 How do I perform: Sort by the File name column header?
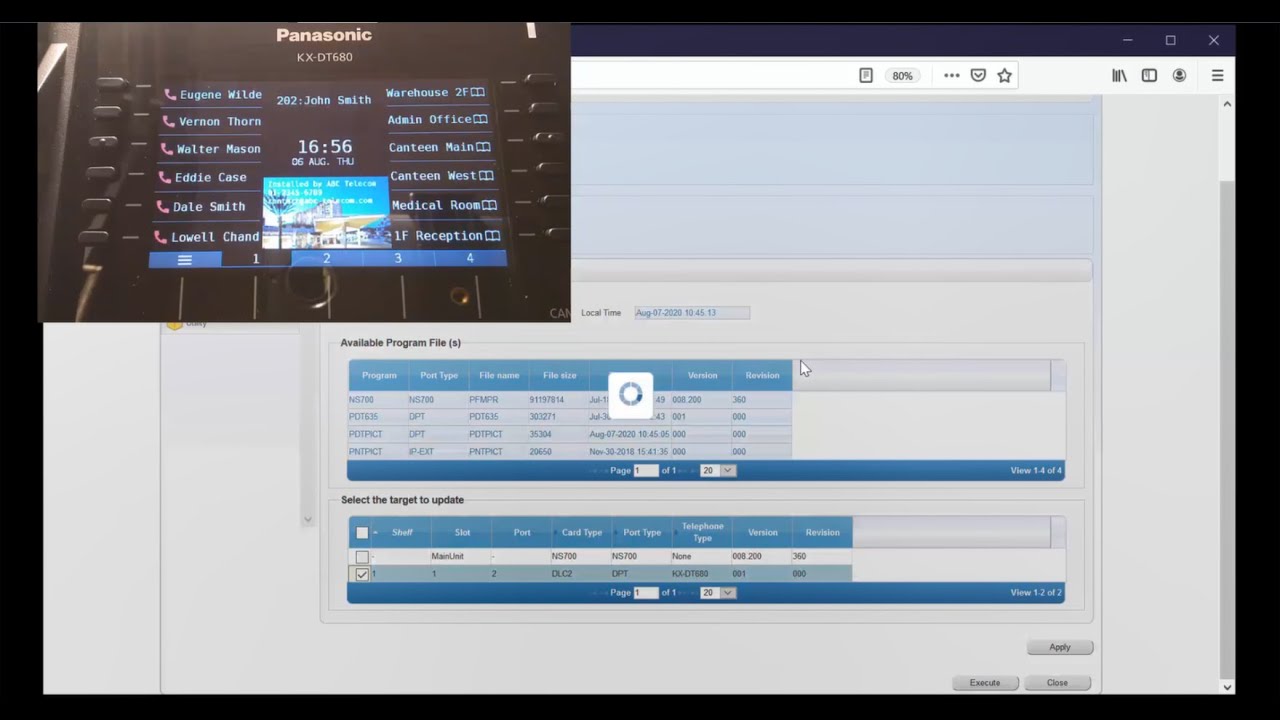499,375
